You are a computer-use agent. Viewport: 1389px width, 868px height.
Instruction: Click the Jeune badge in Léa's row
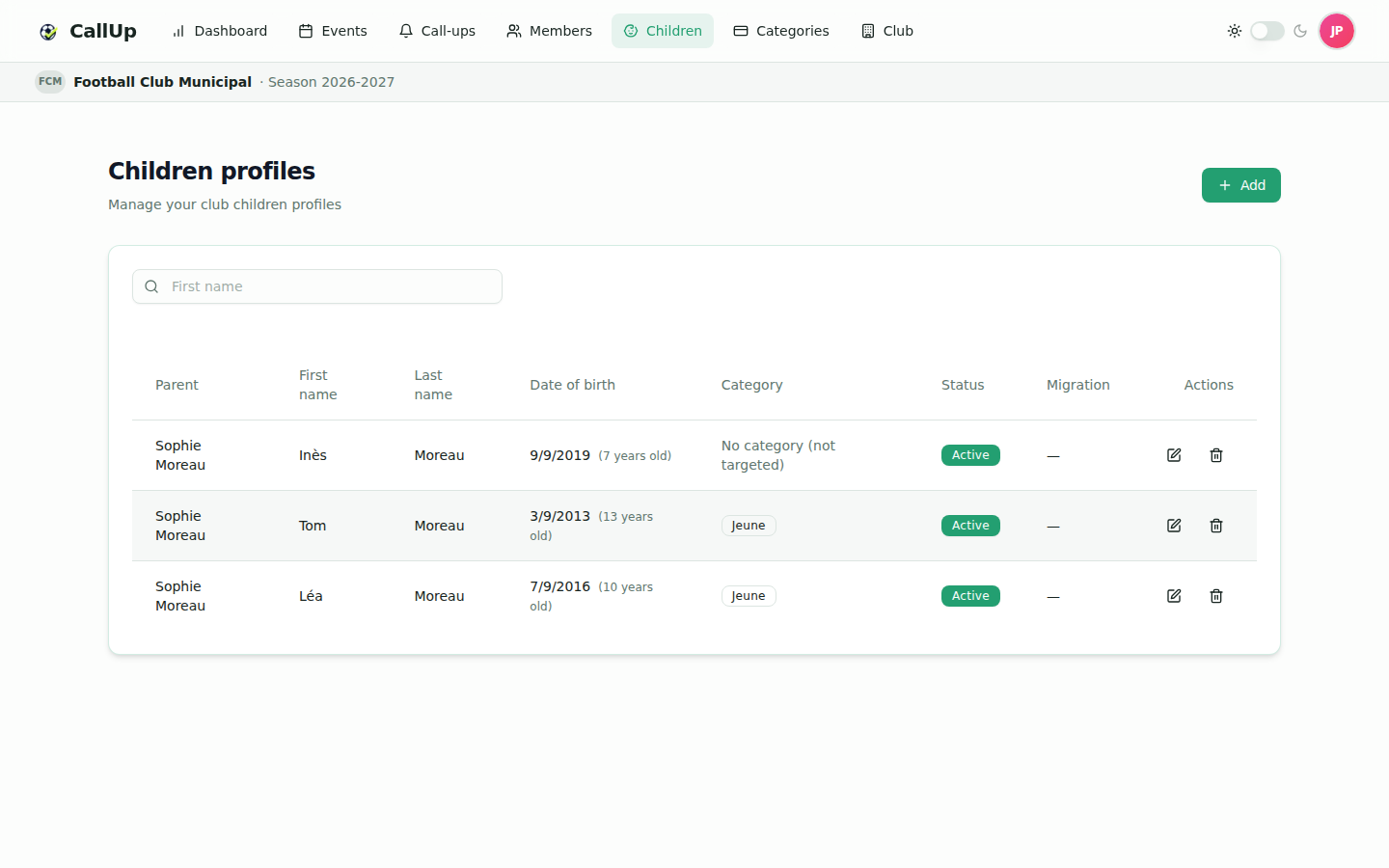749,596
